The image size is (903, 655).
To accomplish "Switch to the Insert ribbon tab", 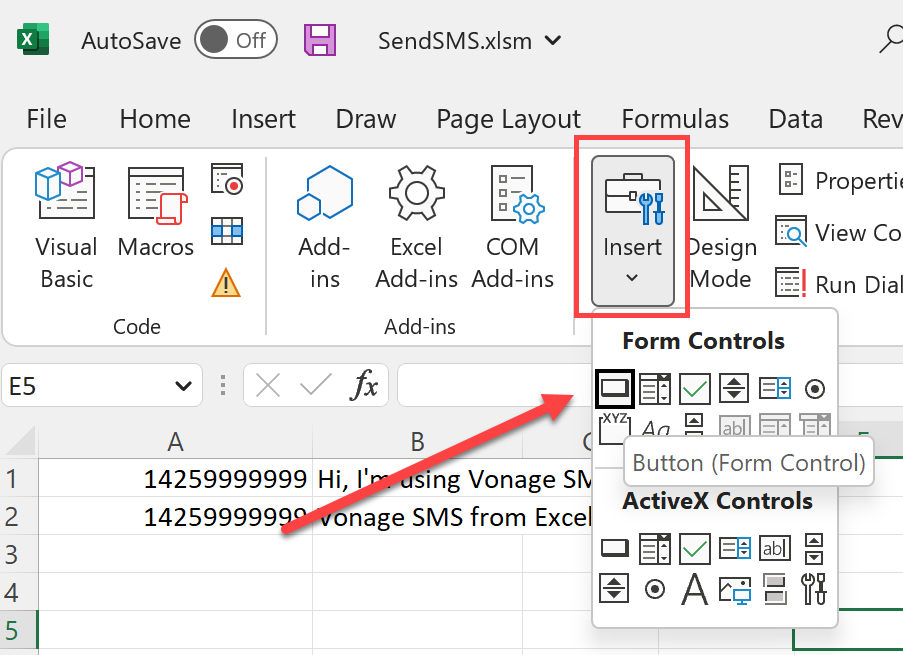I will 263,119.
